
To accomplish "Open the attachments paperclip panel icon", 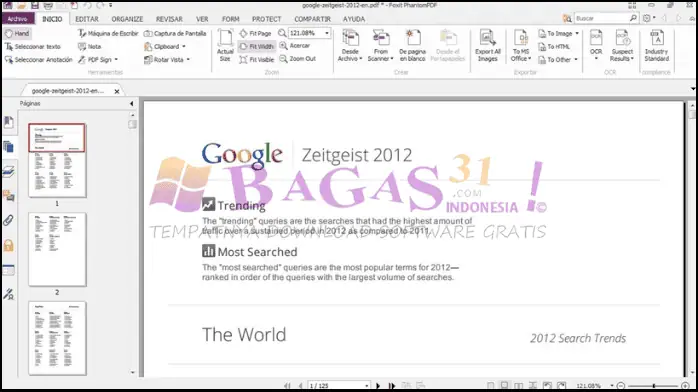I will (x=8, y=220).
